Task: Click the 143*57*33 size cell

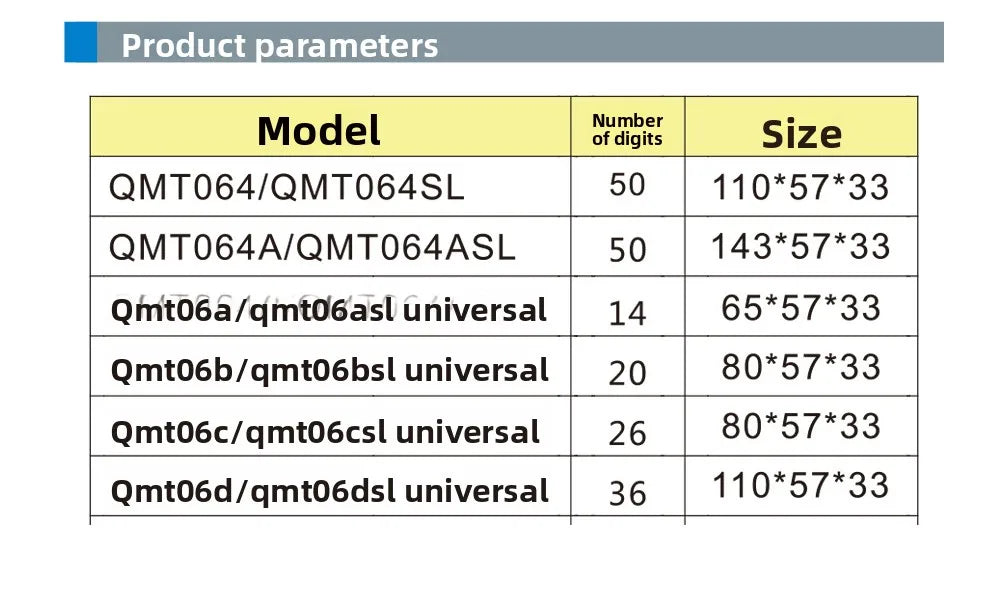Action: pyautogui.click(x=801, y=246)
